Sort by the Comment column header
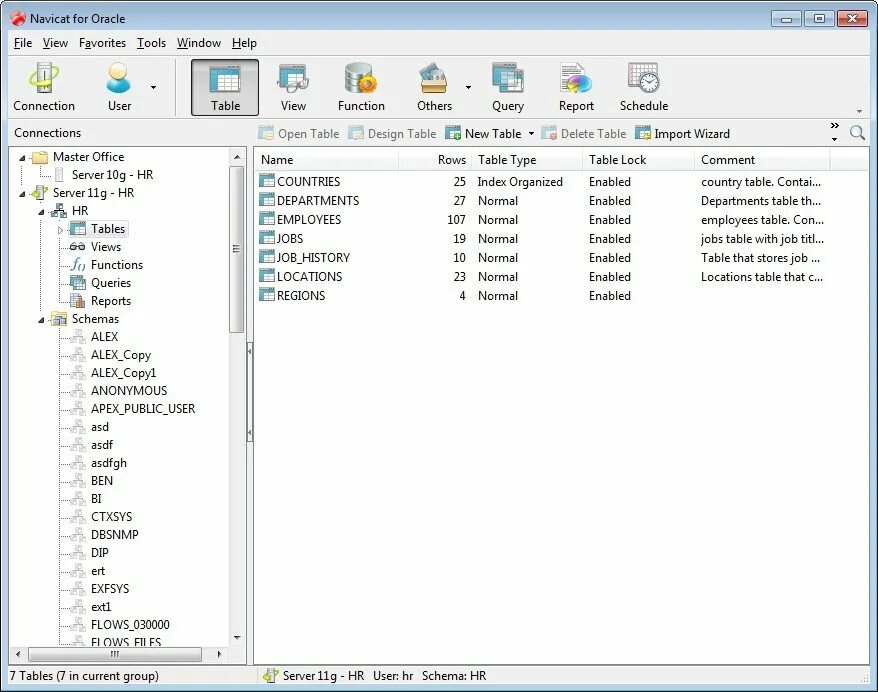Screen dimensions: 878x692 (x=762, y=160)
